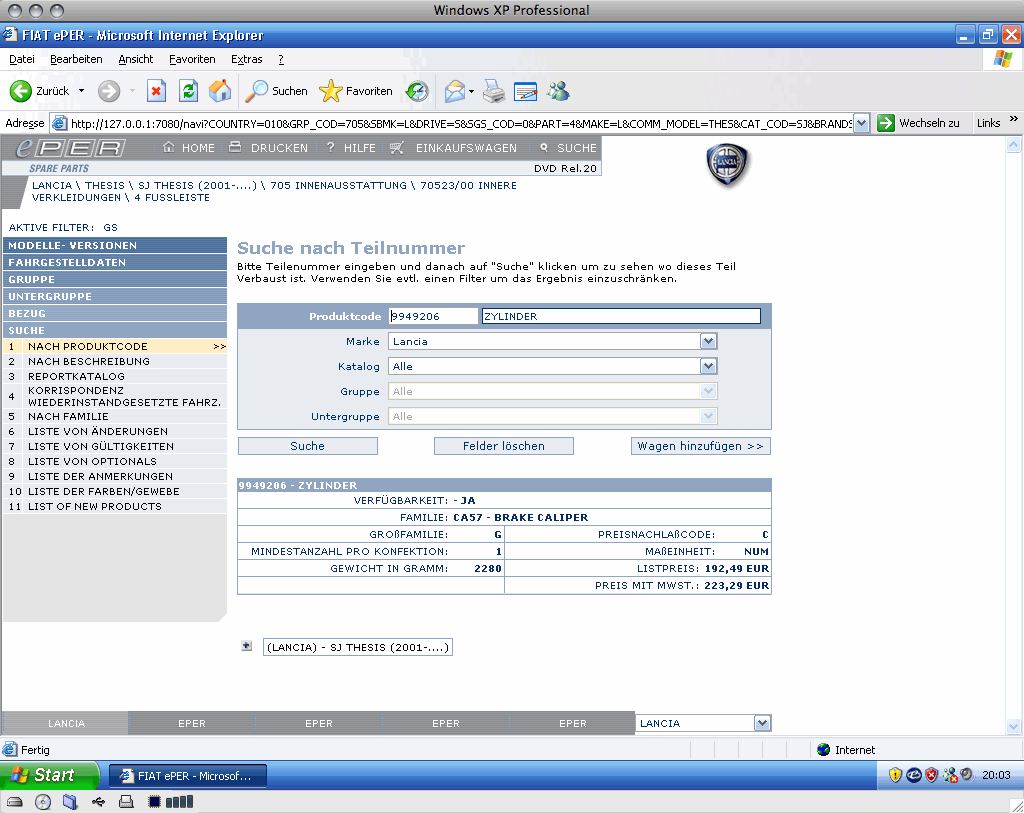The image size is (1024, 813).
Task: Open the LANCIA dropdown in the bottom bar
Action: point(762,724)
